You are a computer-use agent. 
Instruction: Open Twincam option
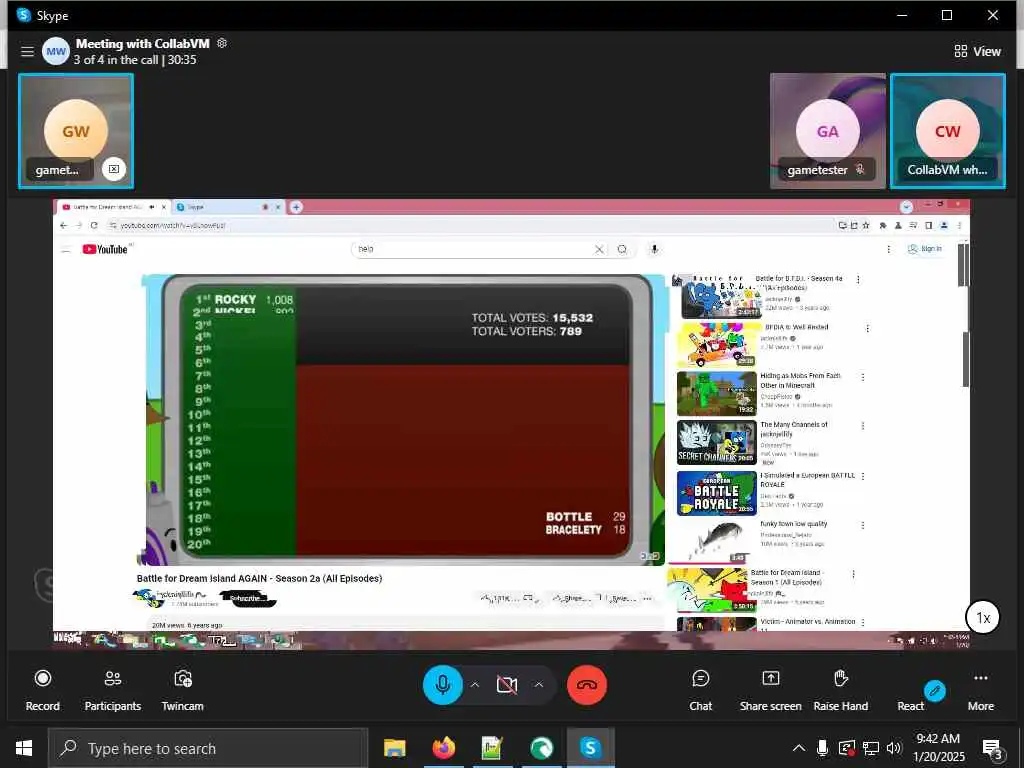[183, 690]
